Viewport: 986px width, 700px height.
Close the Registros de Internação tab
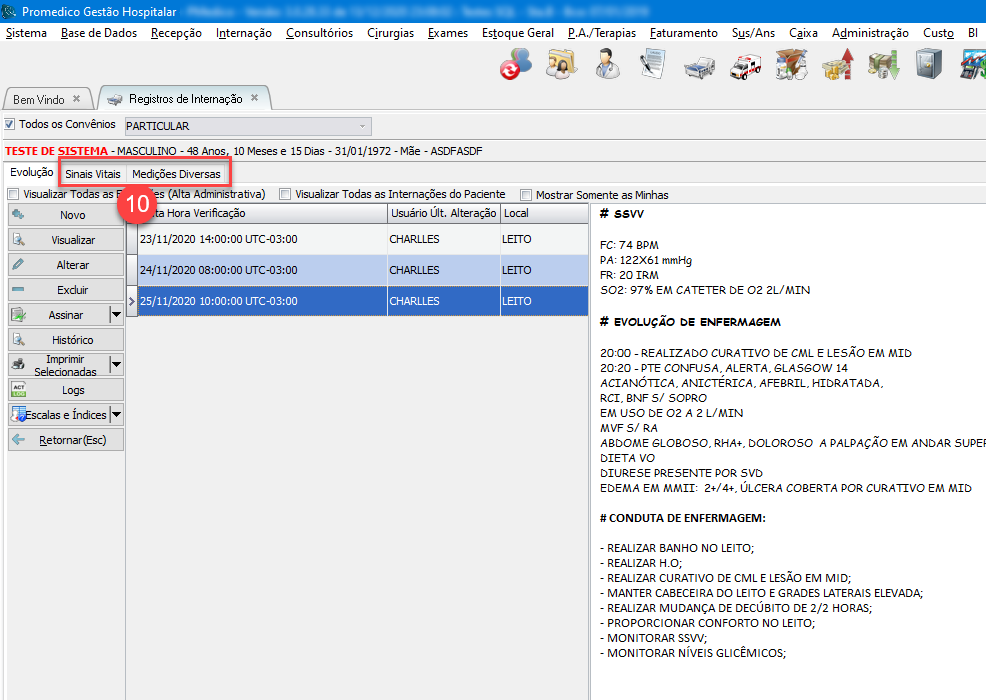[254, 98]
